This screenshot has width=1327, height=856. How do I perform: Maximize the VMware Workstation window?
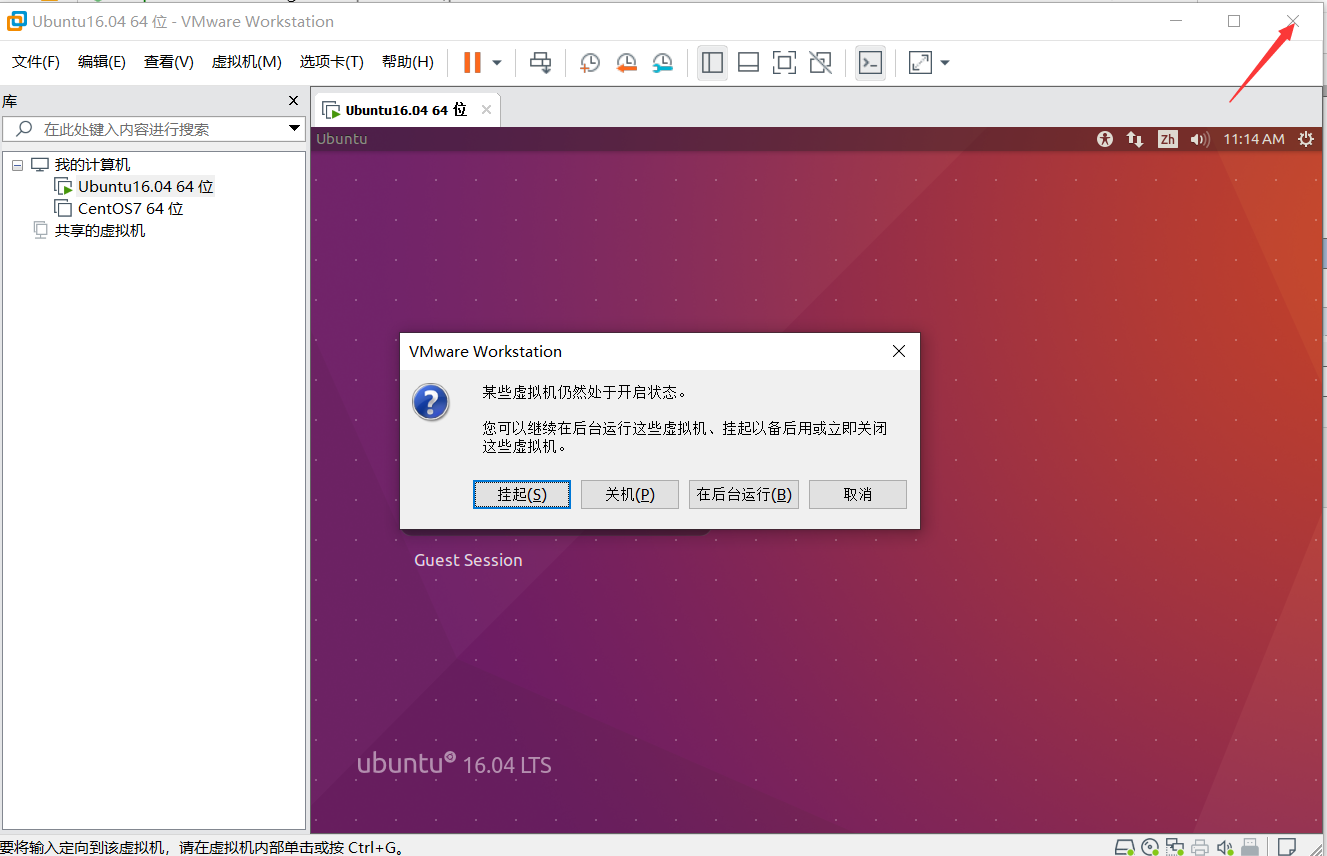pyautogui.click(x=1234, y=21)
